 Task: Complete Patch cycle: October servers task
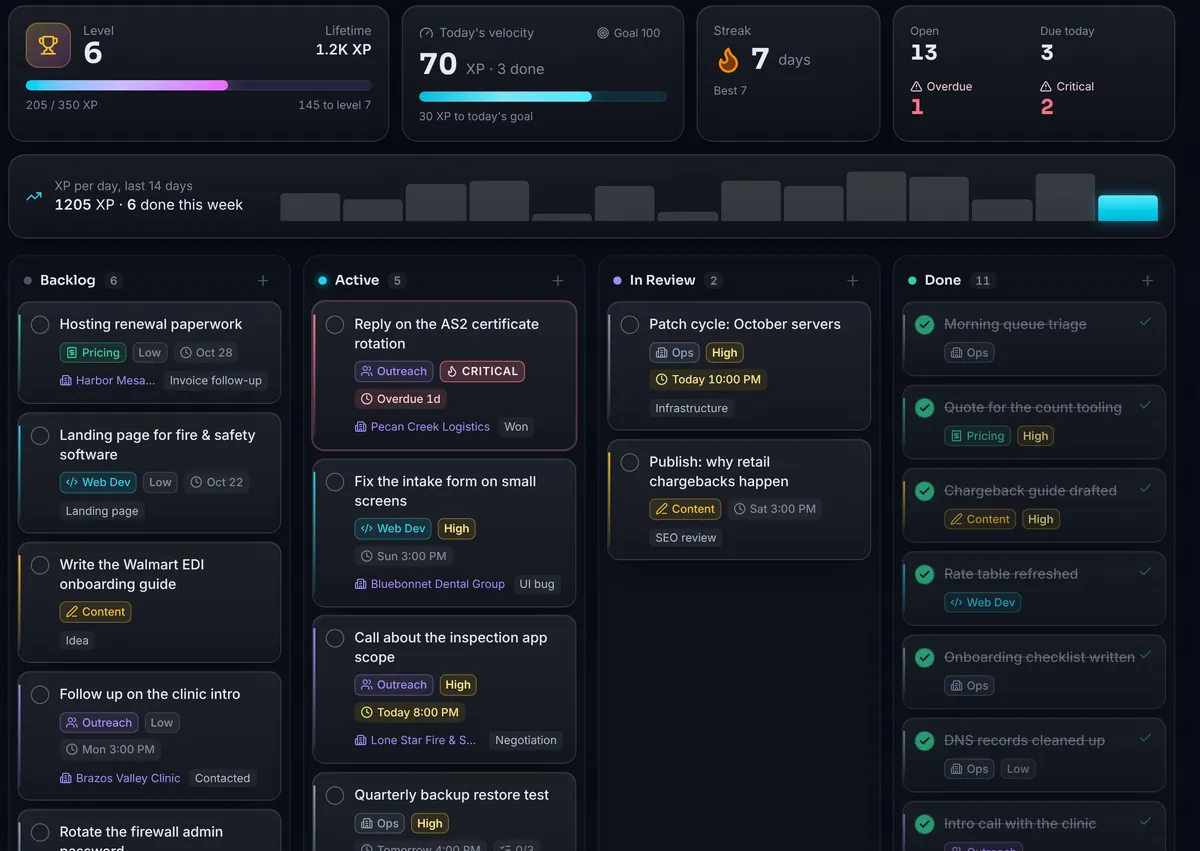630,325
